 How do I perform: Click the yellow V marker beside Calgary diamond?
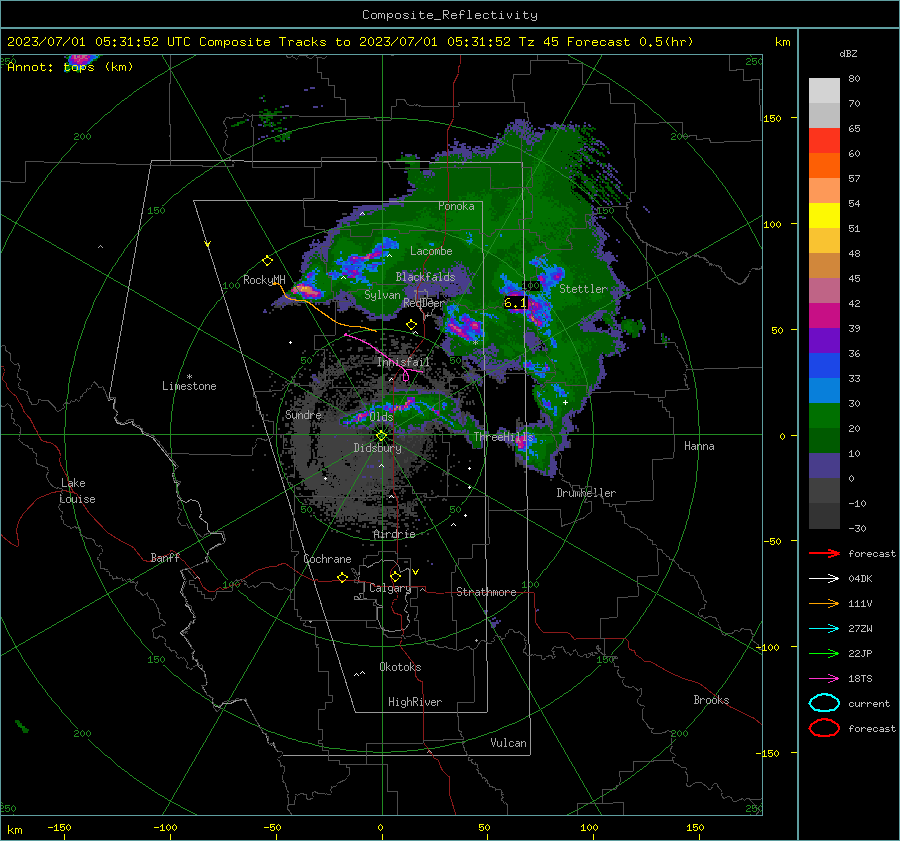(x=415, y=572)
